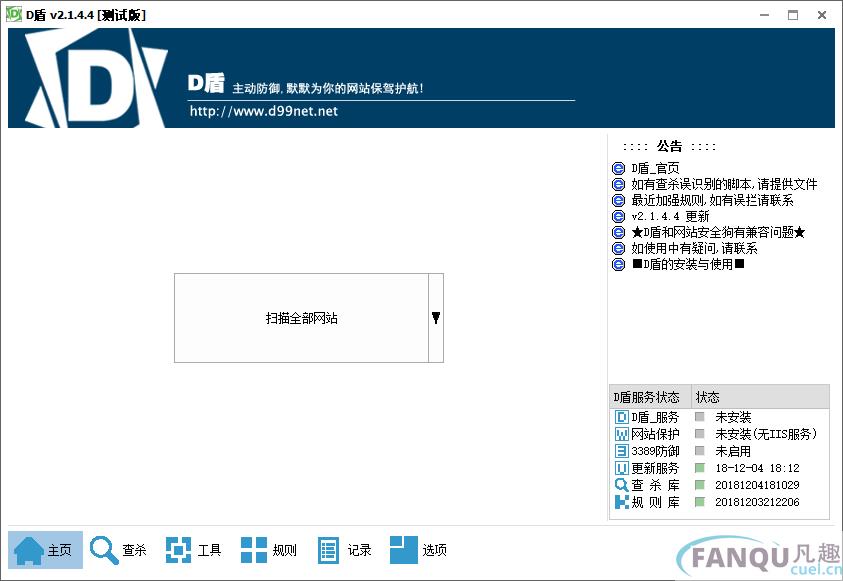Viewport: 843px width, 581px height.
Task: Open the D盾的安装与使用 link
Action: click(688, 264)
